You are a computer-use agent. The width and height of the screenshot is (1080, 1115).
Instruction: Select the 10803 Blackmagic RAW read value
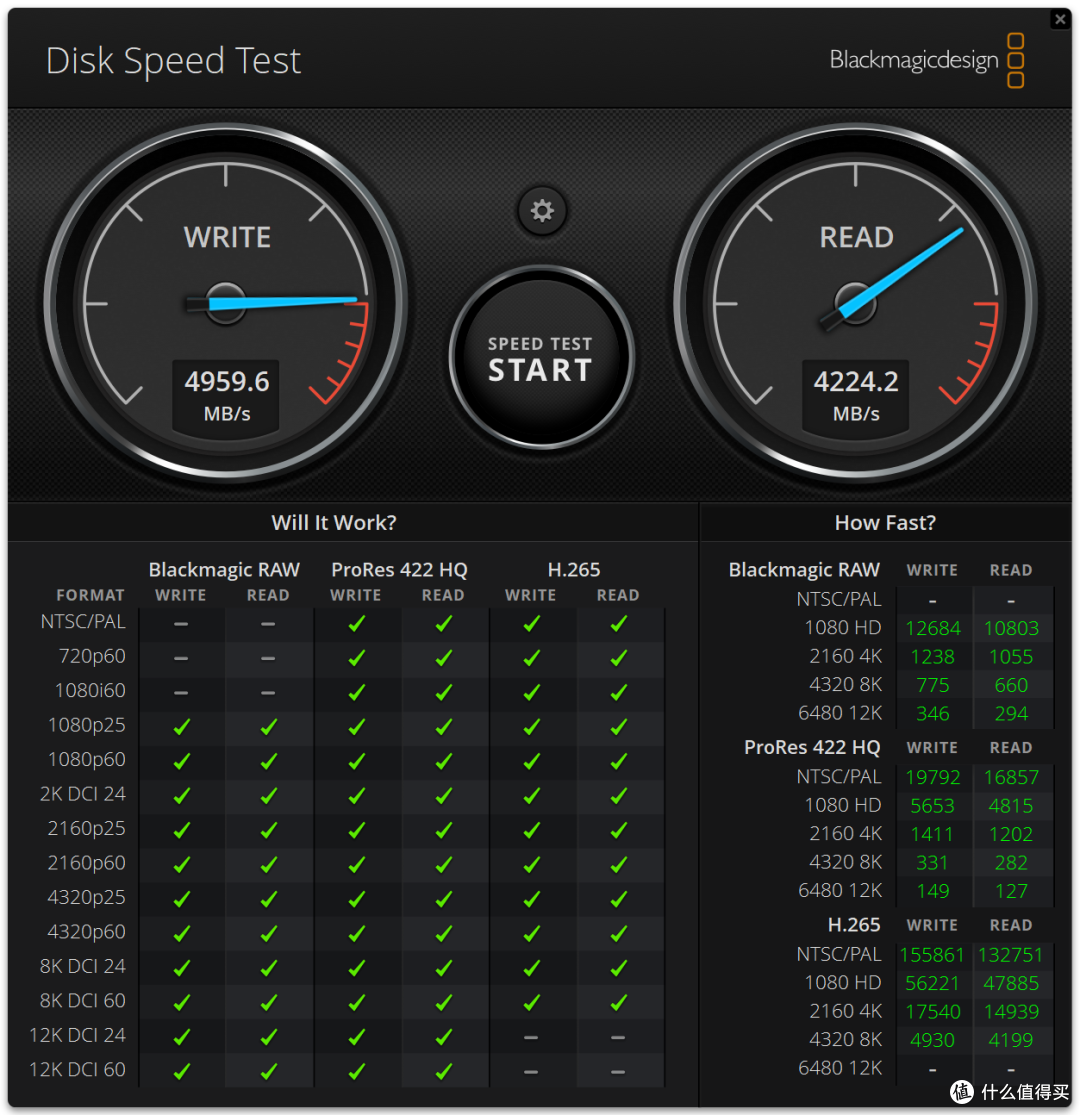pyautogui.click(x=1011, y=629)
